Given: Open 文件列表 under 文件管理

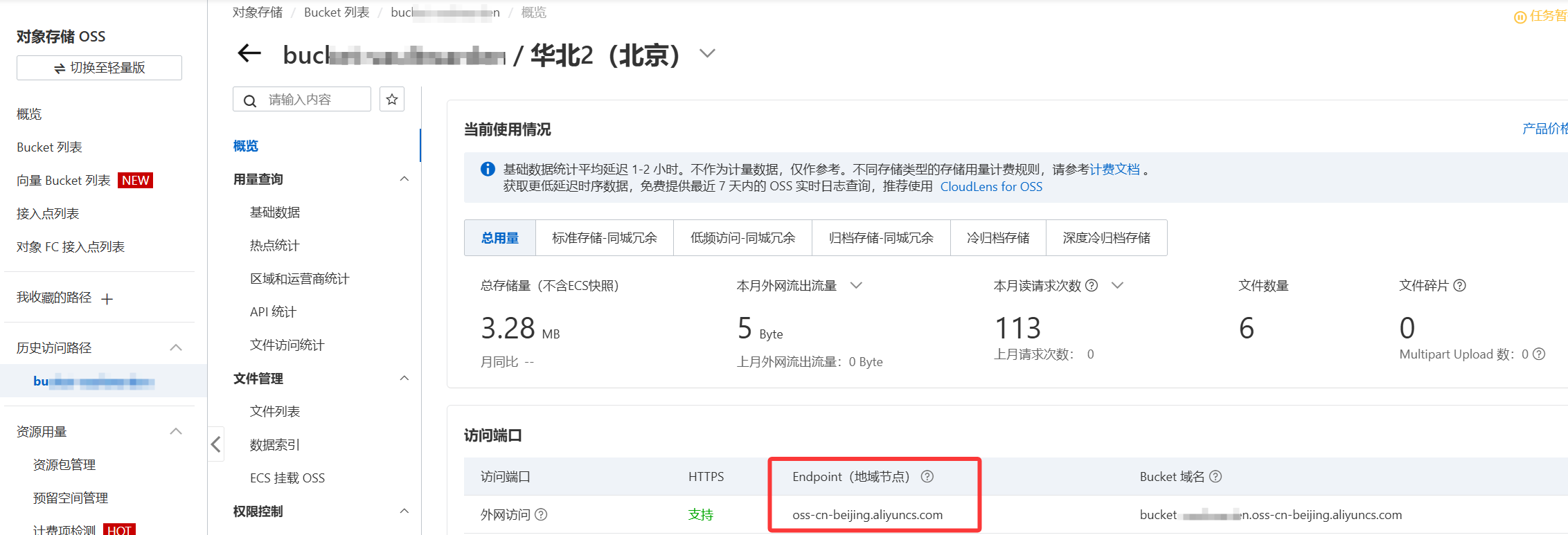Looking at the screenshot, I should click(275, 412).
